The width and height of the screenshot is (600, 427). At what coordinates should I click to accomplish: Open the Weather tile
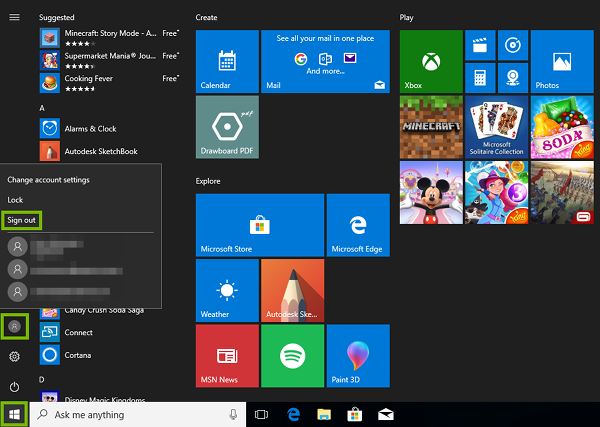[x=227, y=290]
